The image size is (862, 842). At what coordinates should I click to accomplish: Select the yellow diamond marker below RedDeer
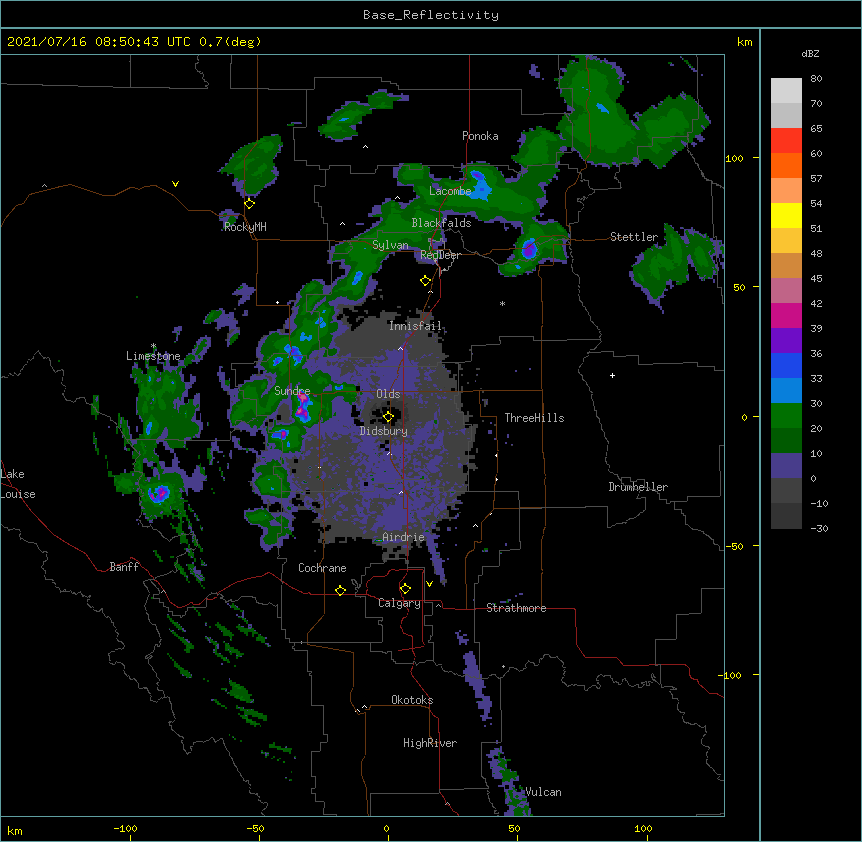pos(425,280)
